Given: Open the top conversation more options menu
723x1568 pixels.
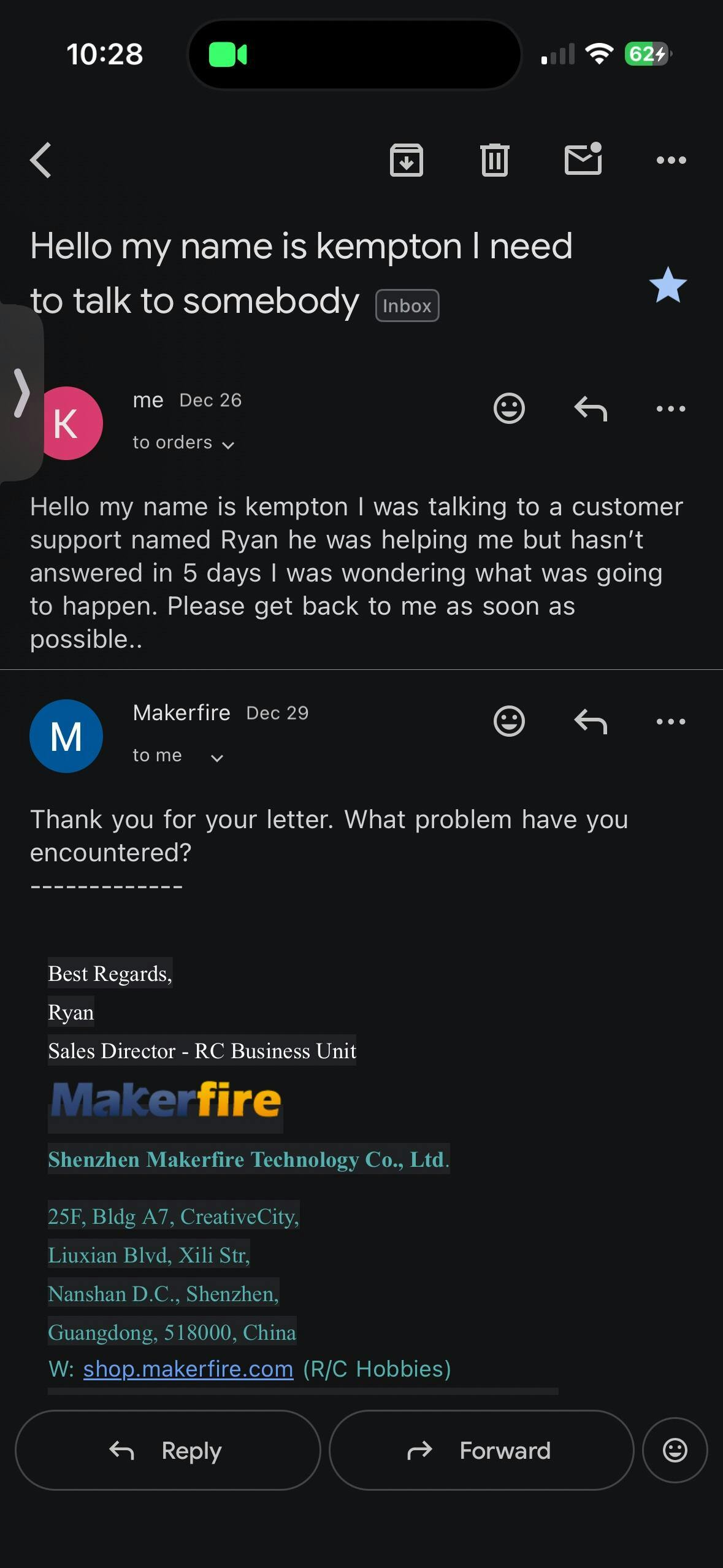Looking at the screenshot, I should 671,160.
